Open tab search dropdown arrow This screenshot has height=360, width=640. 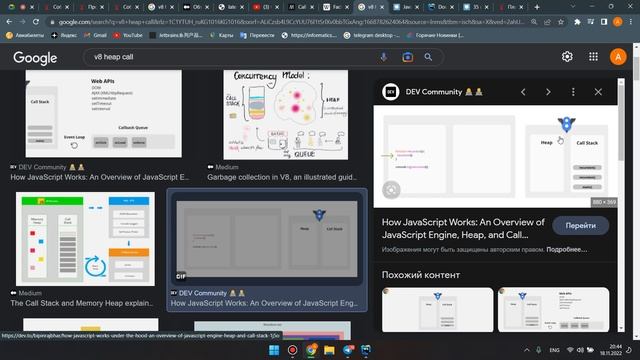[x=573, y=7]
